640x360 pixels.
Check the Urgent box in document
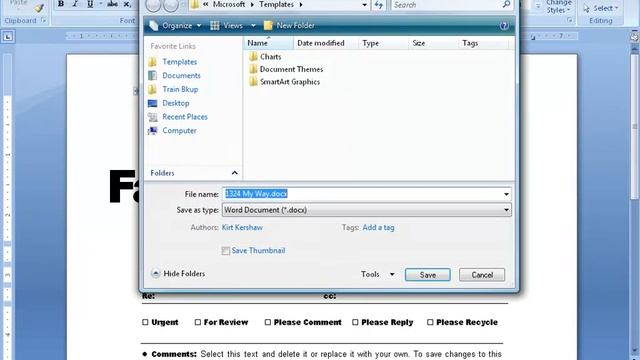pyautogui.click(x=145, y=322)
